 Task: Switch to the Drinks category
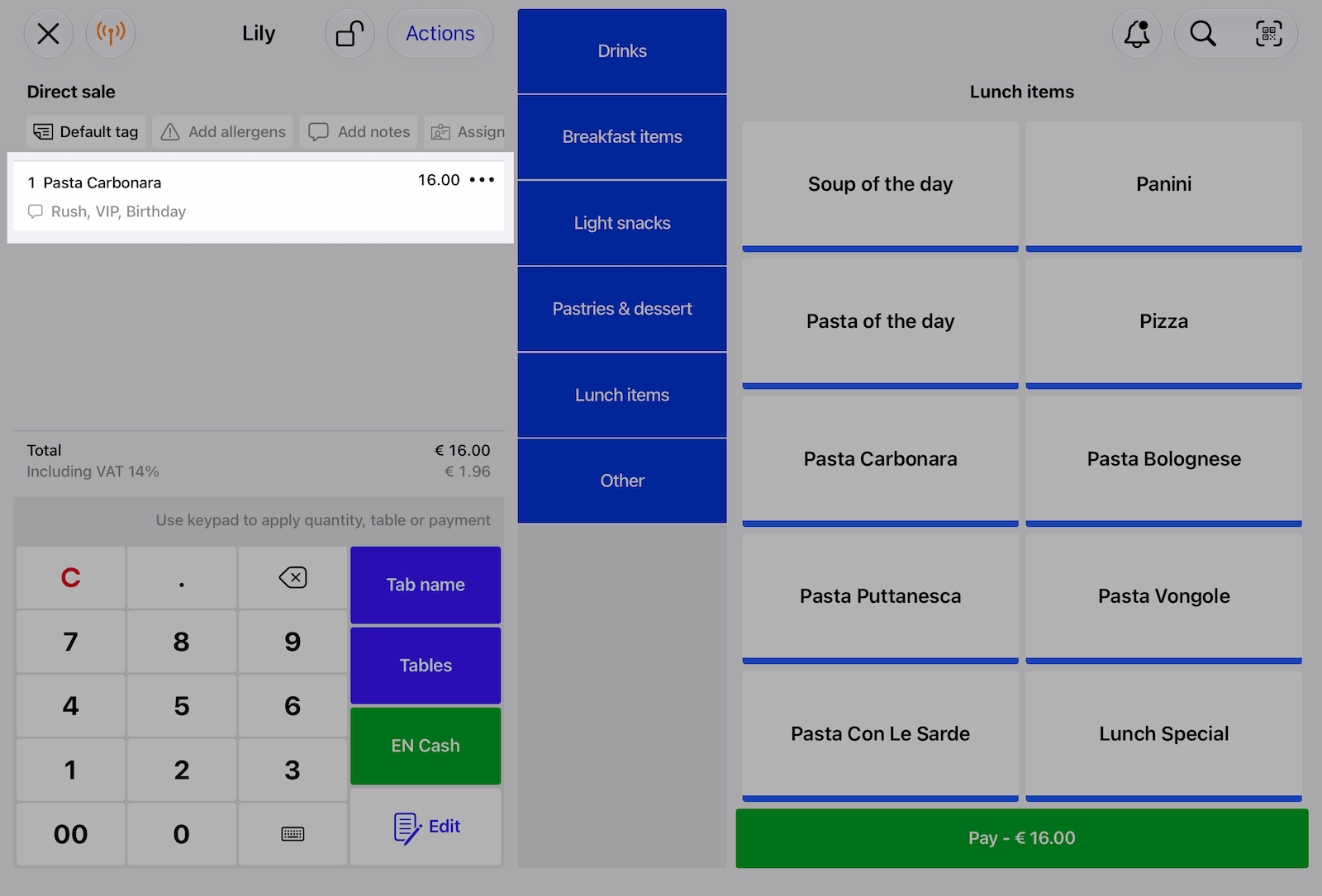(x=622, y=51)
